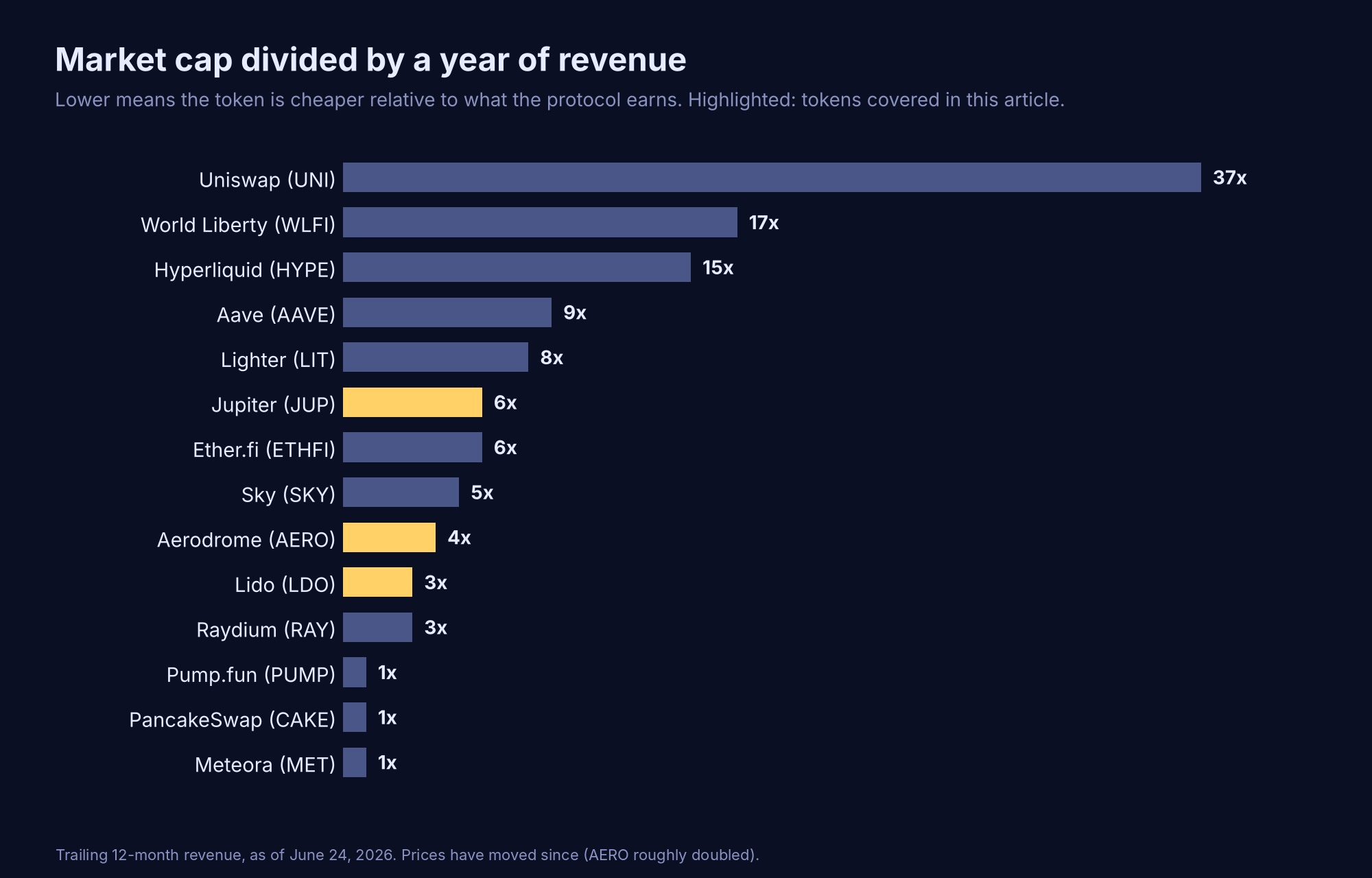
Task: Click the Ether.fi (ETHFI) bar
Action: pos(412,447)
